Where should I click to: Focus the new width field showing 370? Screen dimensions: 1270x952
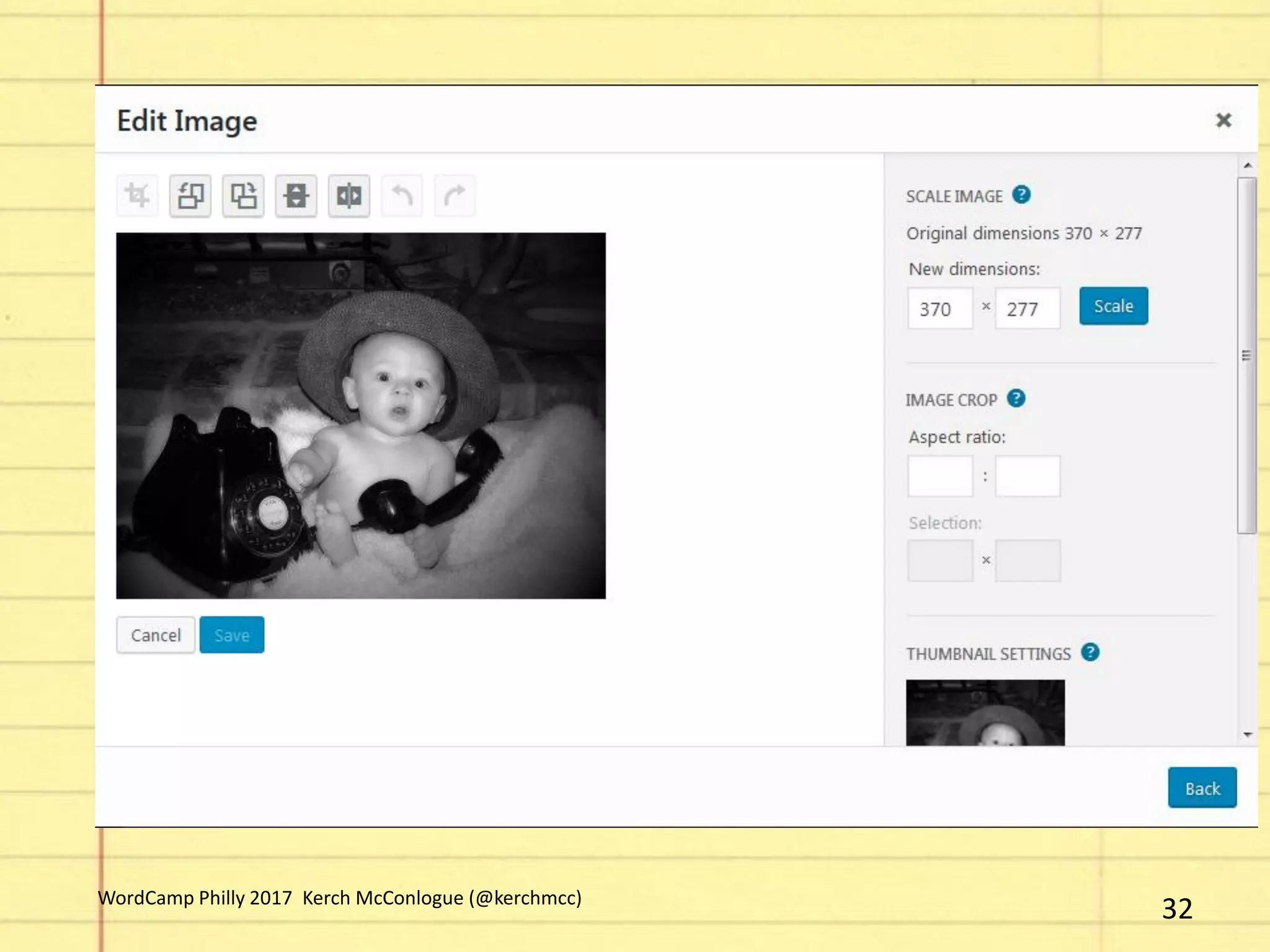pos(939,309)
